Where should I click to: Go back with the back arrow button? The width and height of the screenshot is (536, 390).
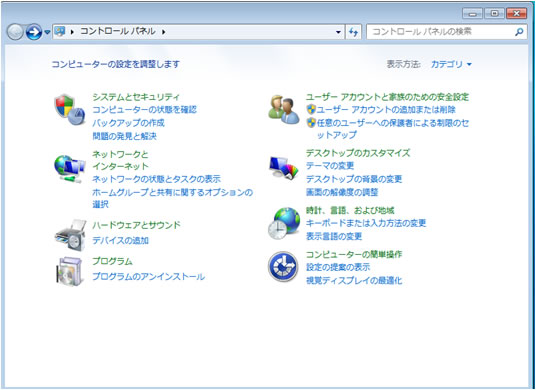coord(15,32)
